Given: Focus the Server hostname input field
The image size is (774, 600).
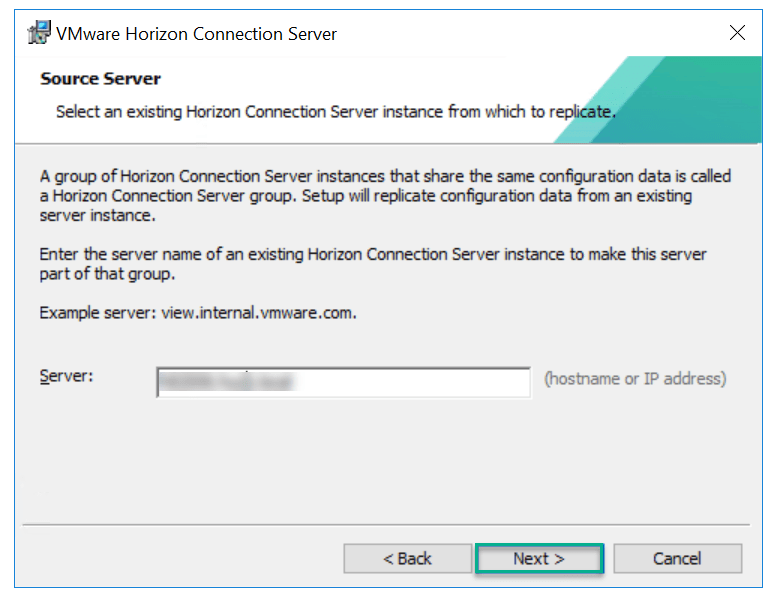Looking at the screenshot, I should pyautogui.click(x=343, y=382).
